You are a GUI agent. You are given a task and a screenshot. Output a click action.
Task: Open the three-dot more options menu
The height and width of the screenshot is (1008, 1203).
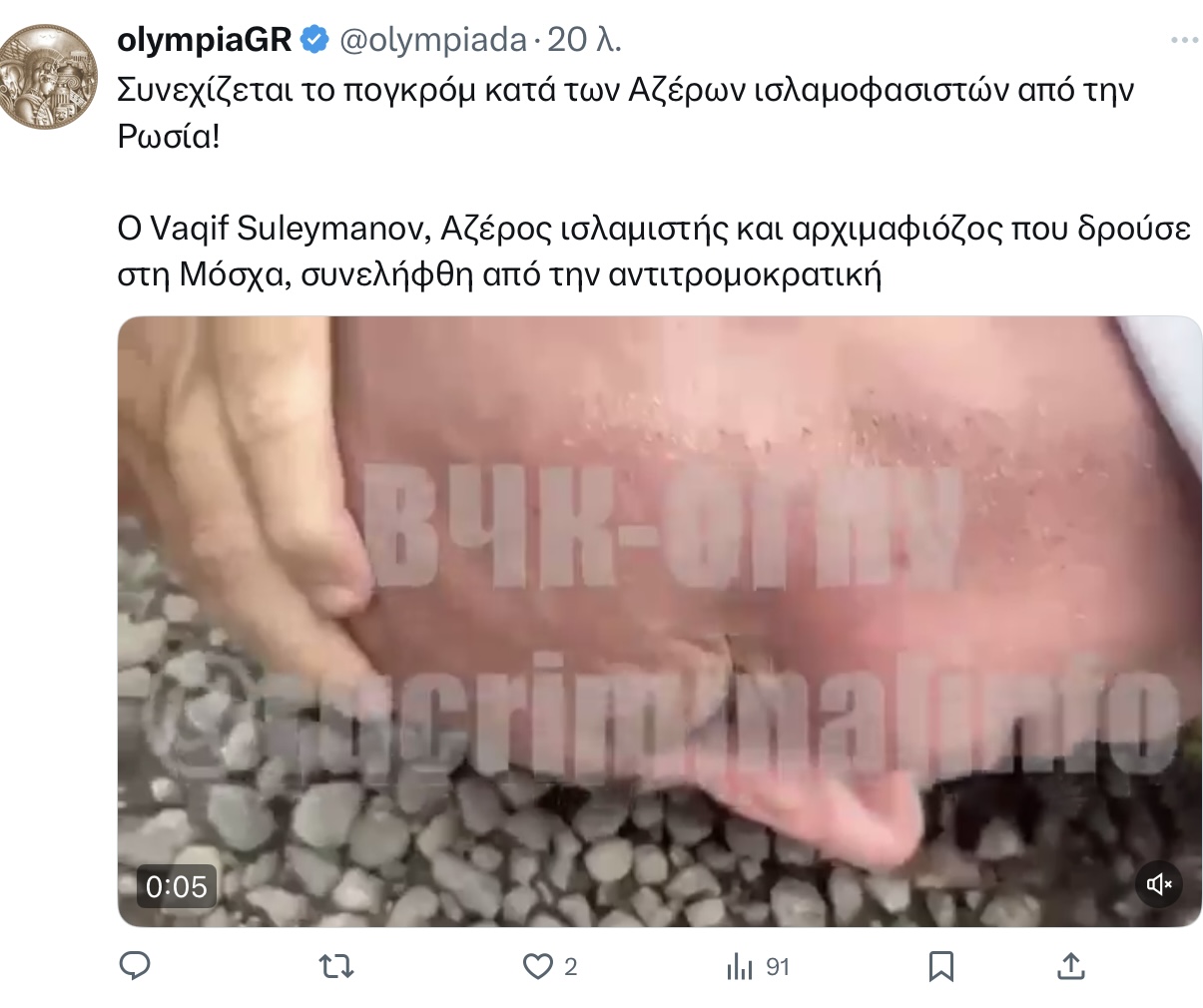(x=1184, y=41)
